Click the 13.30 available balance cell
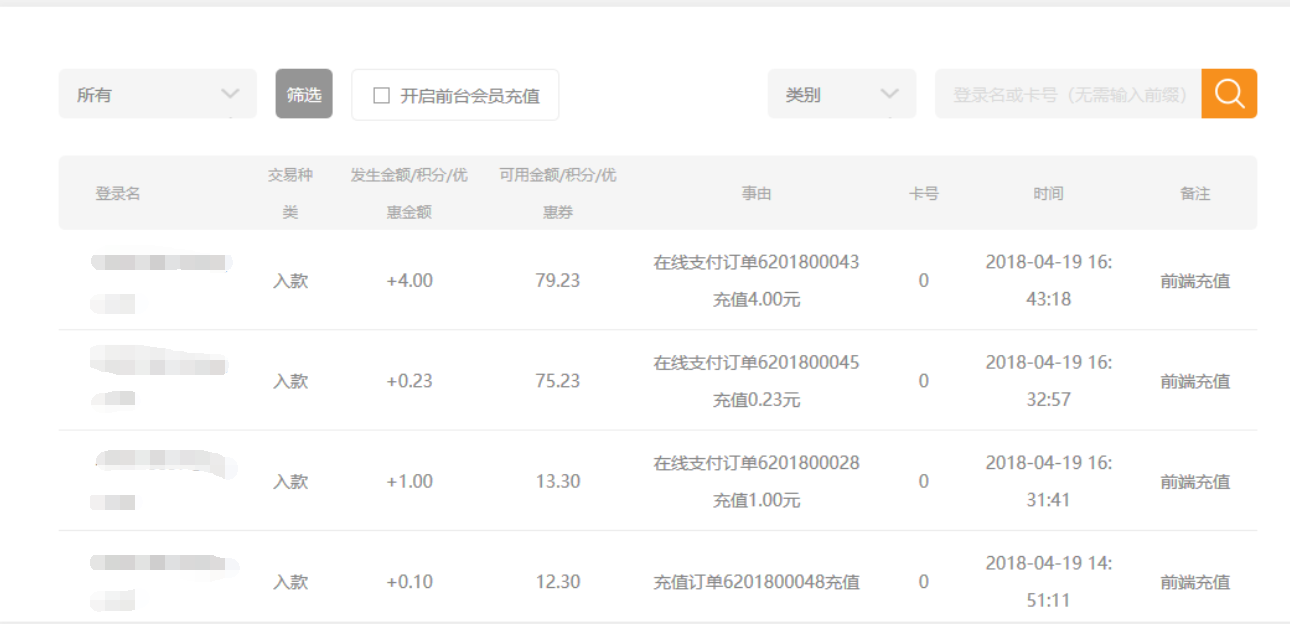This screenshot has height=624, width=1290. click(557, 481)
